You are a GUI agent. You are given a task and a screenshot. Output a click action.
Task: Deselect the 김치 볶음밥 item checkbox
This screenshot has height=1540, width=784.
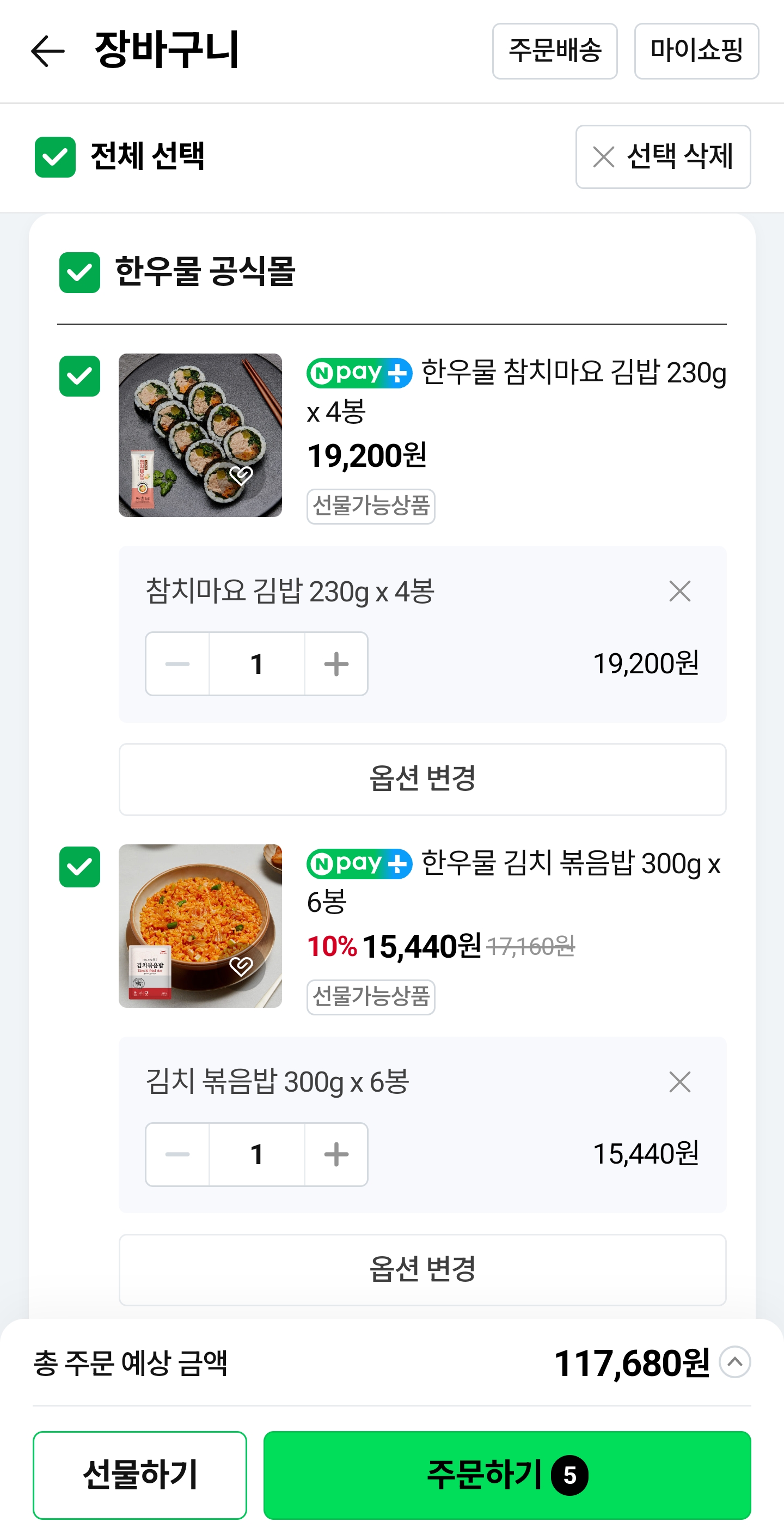pyautogui.click(x=79, y=866)
